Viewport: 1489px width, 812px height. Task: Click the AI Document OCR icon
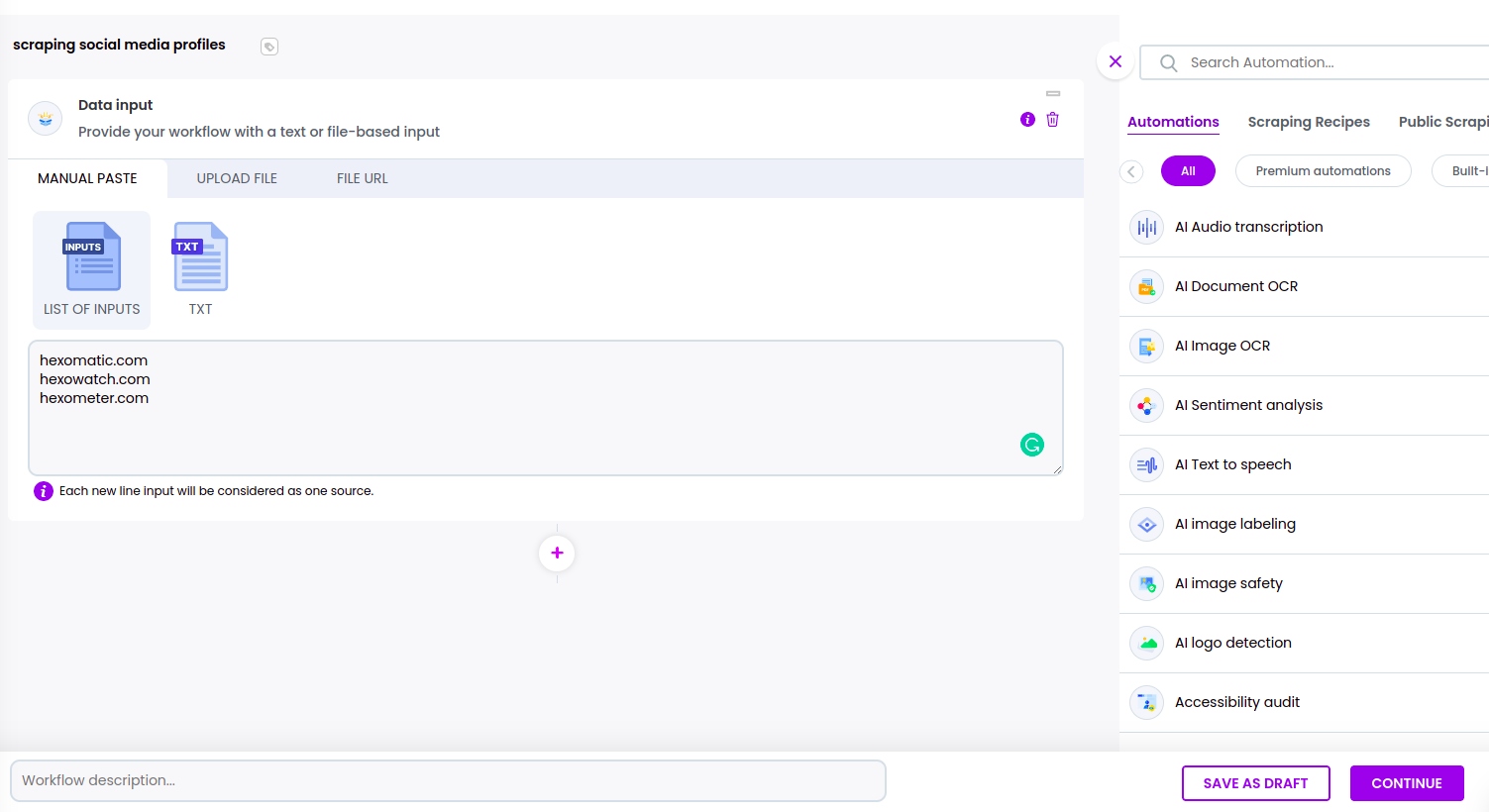1146,286
